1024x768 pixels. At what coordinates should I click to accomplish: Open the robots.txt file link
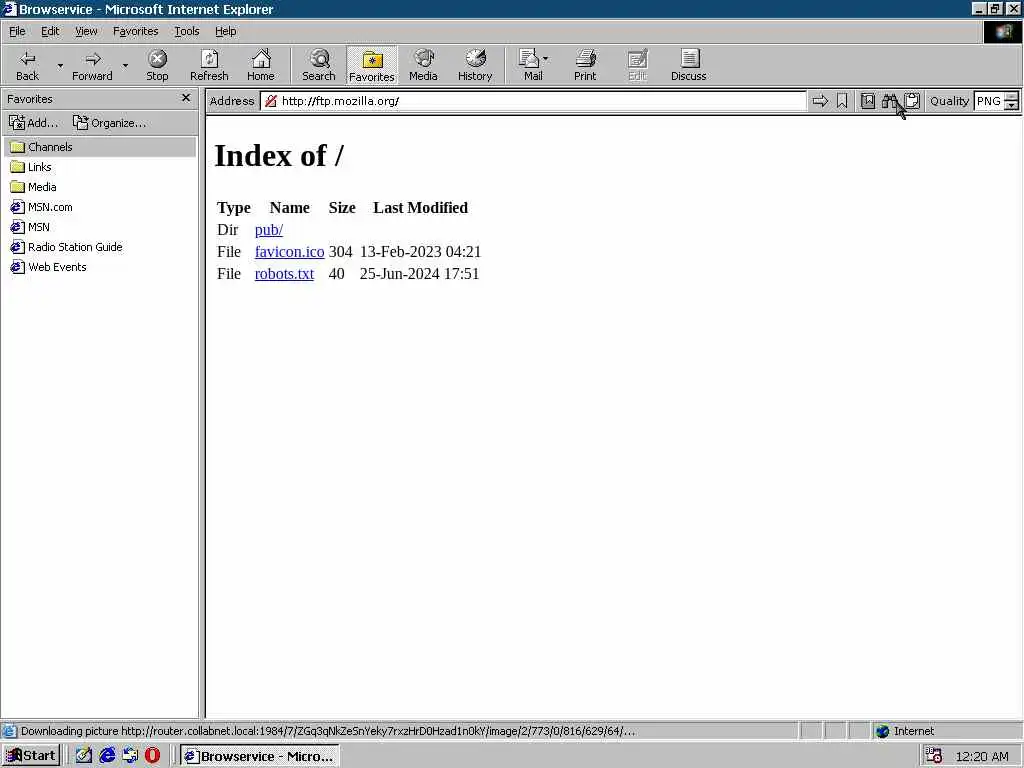[284, 274]
